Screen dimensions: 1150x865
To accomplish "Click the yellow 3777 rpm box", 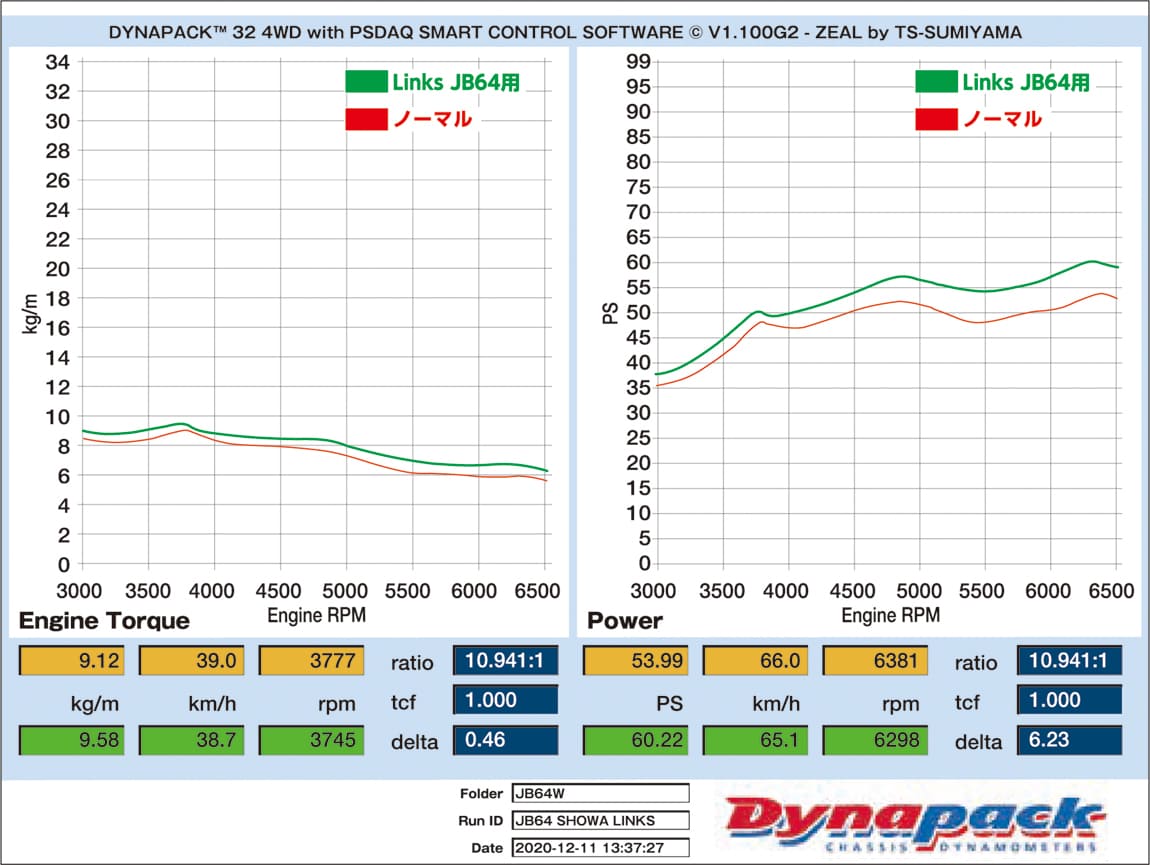I will (x=312, y=660).
